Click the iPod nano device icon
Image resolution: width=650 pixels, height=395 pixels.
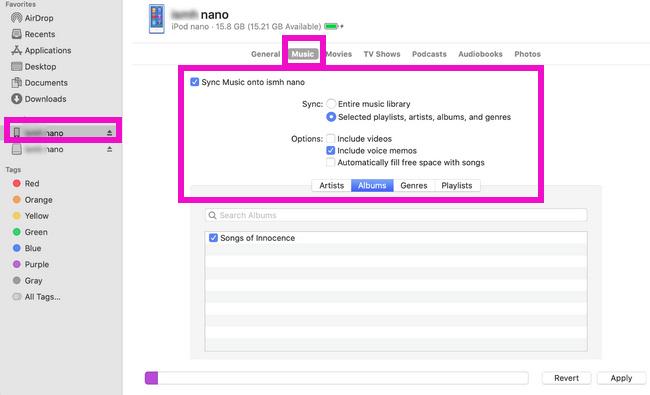click(x=157, y=19)
